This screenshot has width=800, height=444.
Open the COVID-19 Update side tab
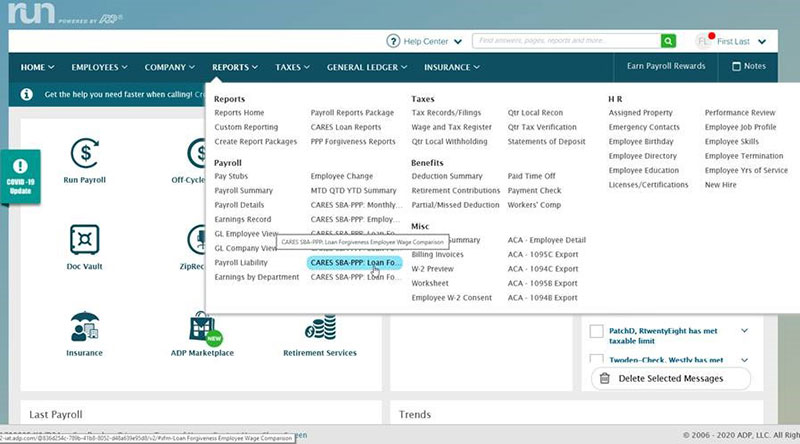pos(20,177)
